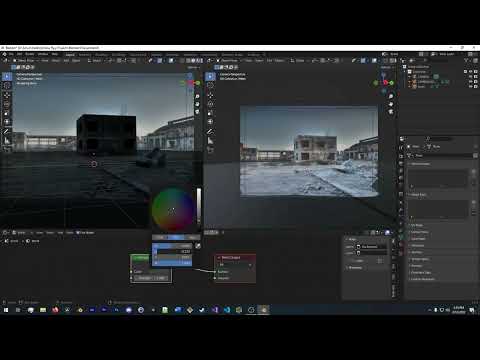Image resolution: width=480 pixels, height=360 pixels.
Task: Open the Window menu
Action: point(43,54)
